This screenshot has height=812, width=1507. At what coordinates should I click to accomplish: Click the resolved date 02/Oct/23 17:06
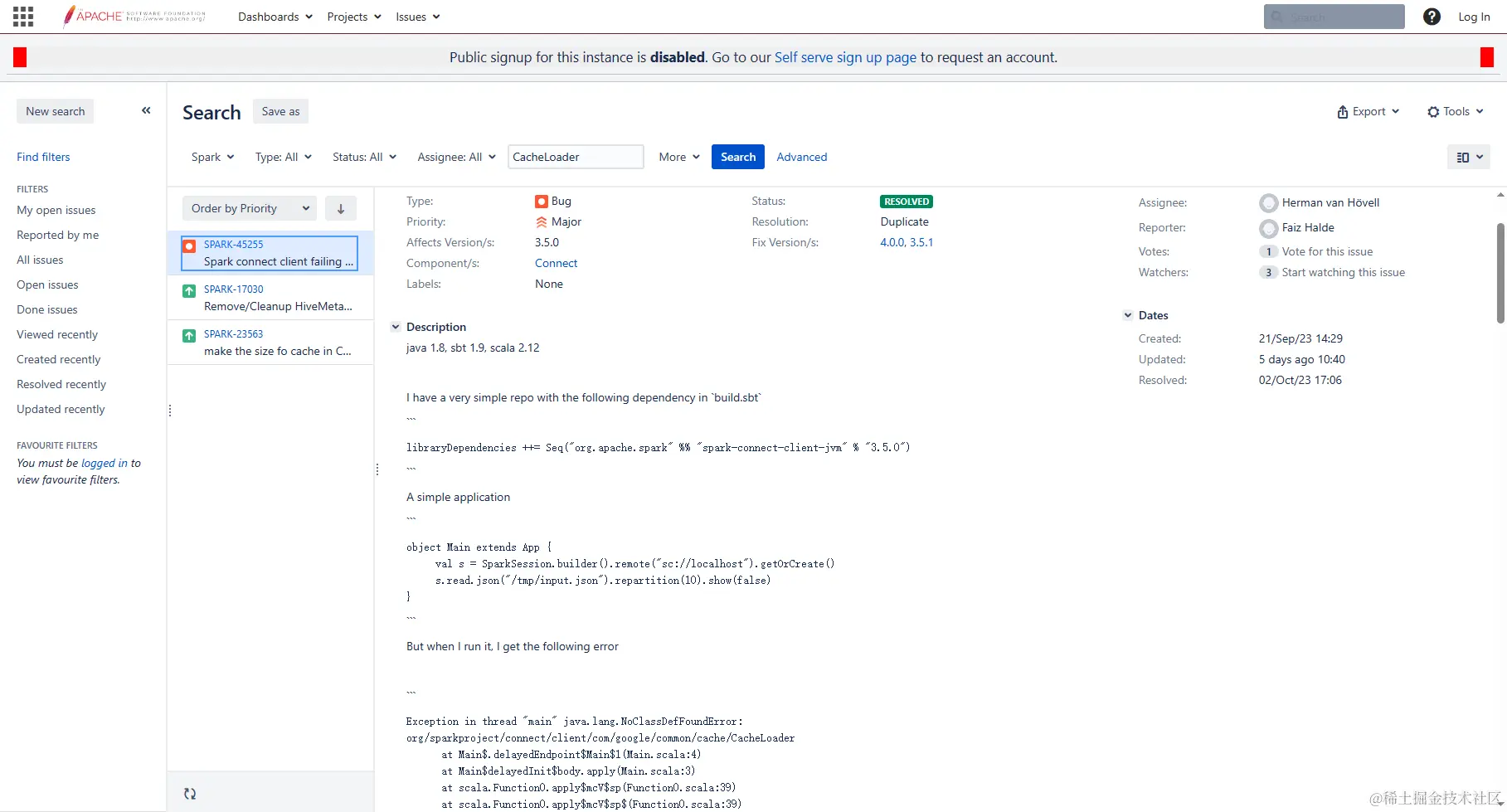tap(1300, 380)
